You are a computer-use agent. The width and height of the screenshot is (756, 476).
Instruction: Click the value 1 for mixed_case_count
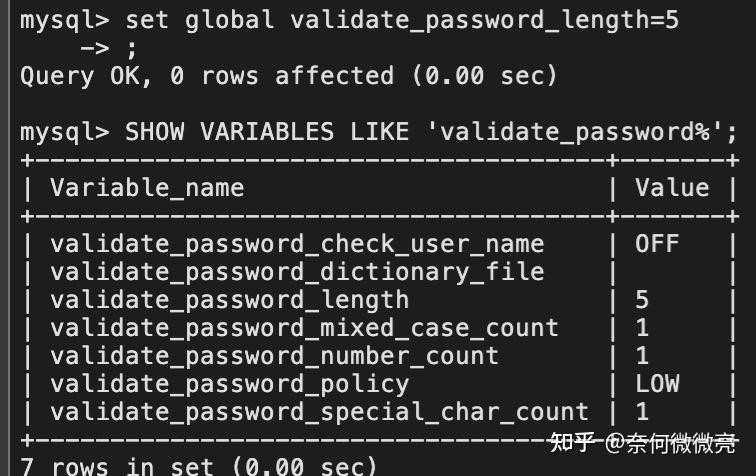[642, 328]
